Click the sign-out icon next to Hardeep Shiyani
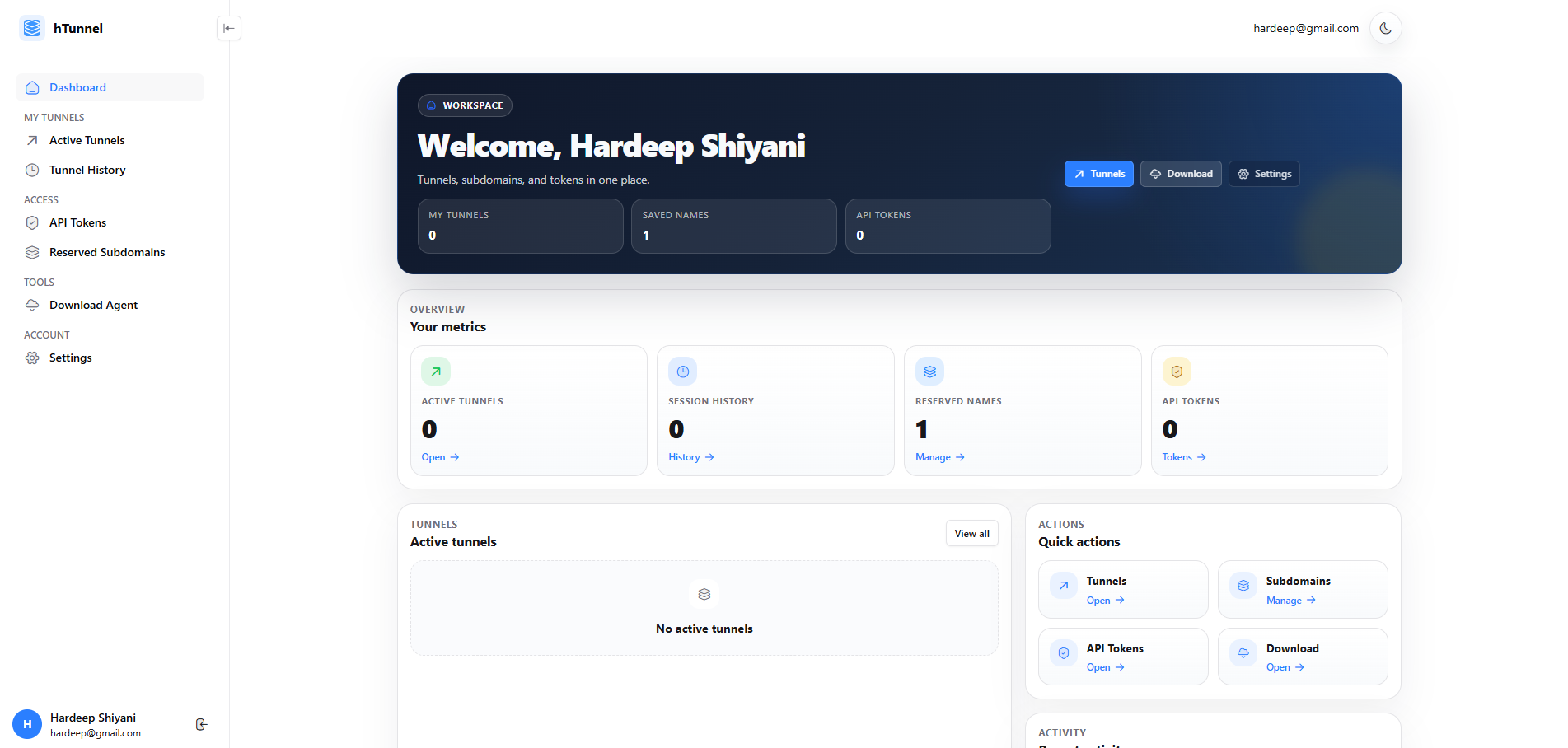This screenshot has width=1568, height=748. coord(202,724)
